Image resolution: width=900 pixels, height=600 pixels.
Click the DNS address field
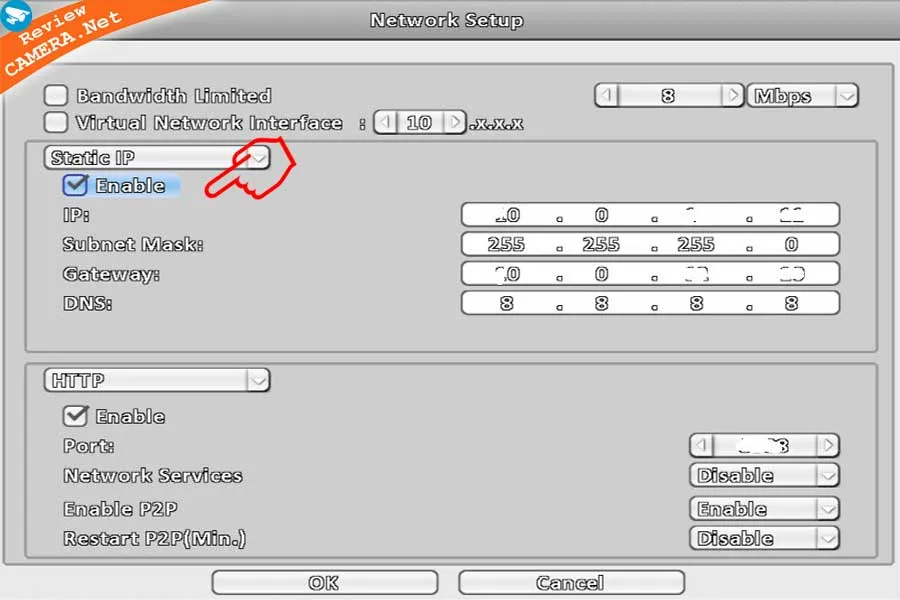[x=650, y=303]
